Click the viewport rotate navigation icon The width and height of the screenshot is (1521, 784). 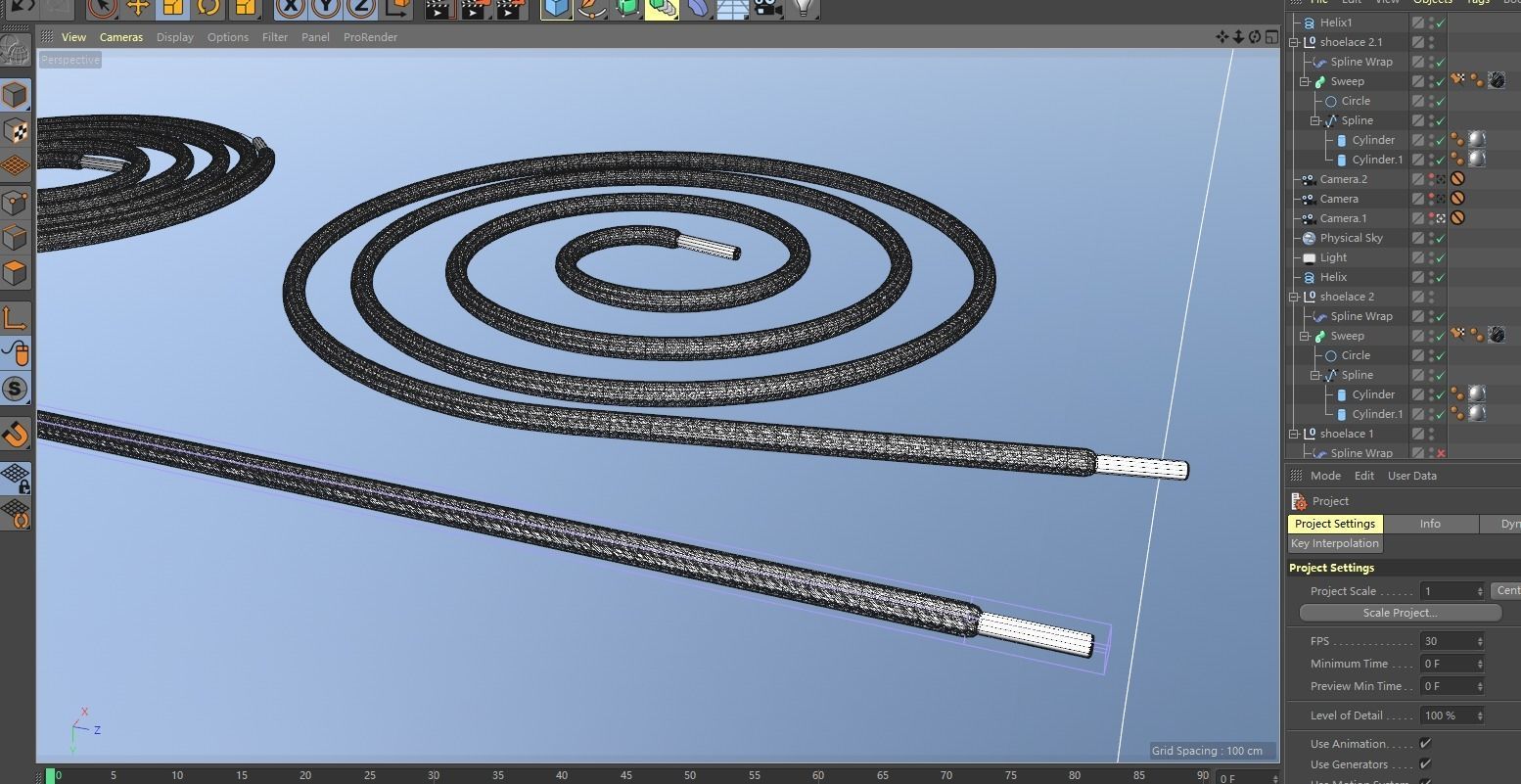pos(1255,37)
